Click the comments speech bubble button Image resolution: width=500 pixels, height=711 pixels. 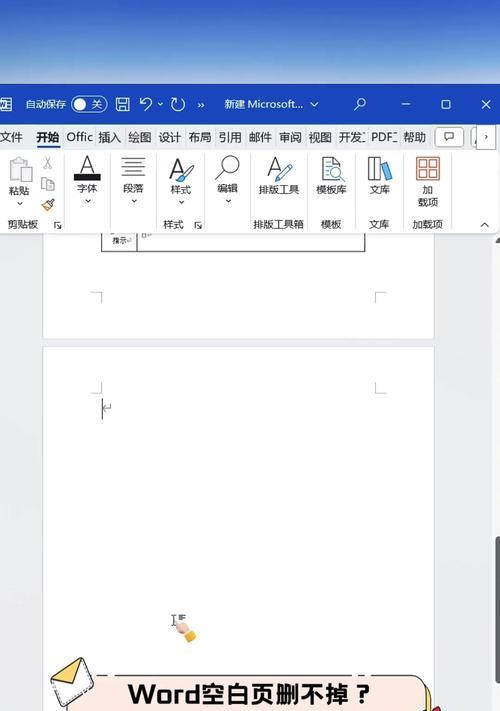[449, 136]
